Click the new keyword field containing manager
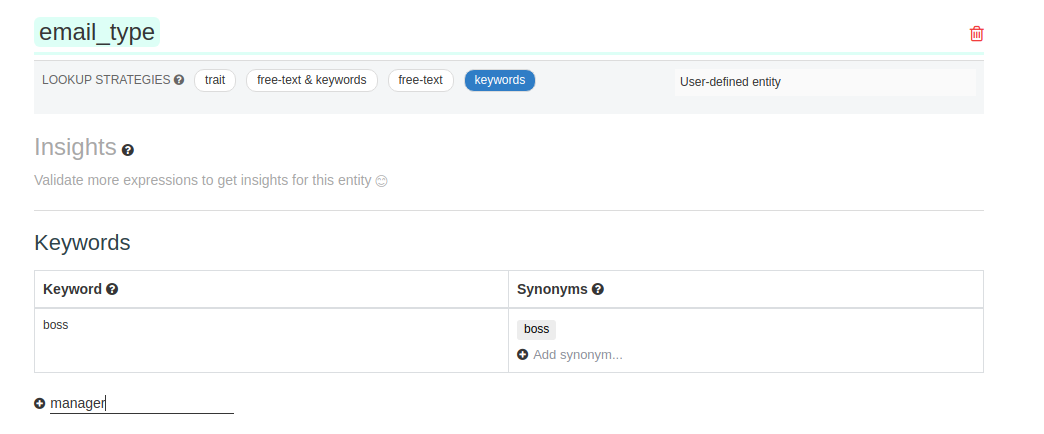This screenshot has width=1044, height=434. 141,403
